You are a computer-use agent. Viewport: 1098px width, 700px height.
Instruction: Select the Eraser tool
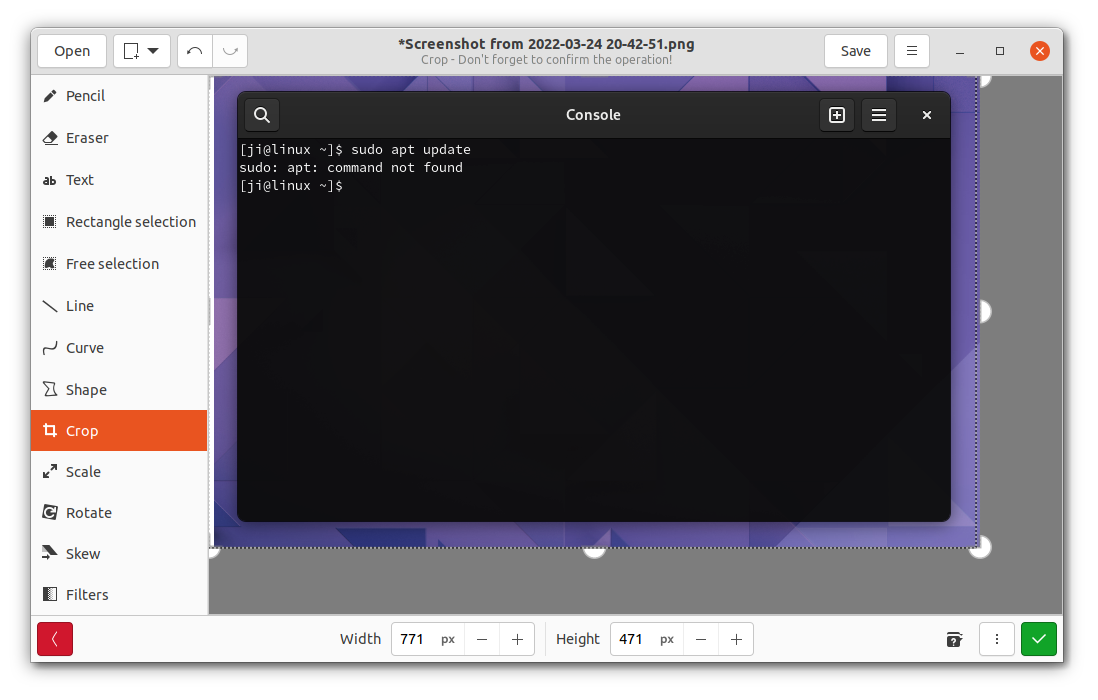85,137
